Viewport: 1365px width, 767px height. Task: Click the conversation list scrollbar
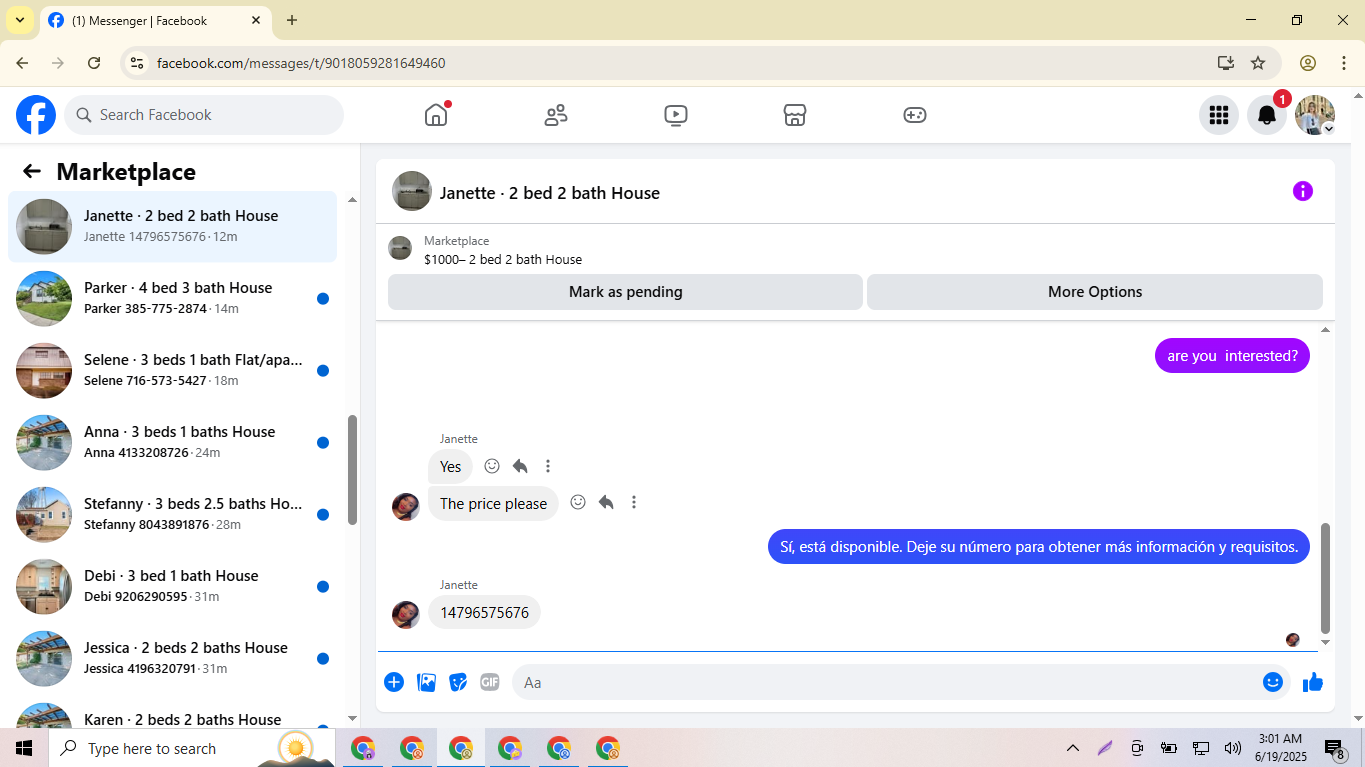pyautogui.click(x=352, y=470)
